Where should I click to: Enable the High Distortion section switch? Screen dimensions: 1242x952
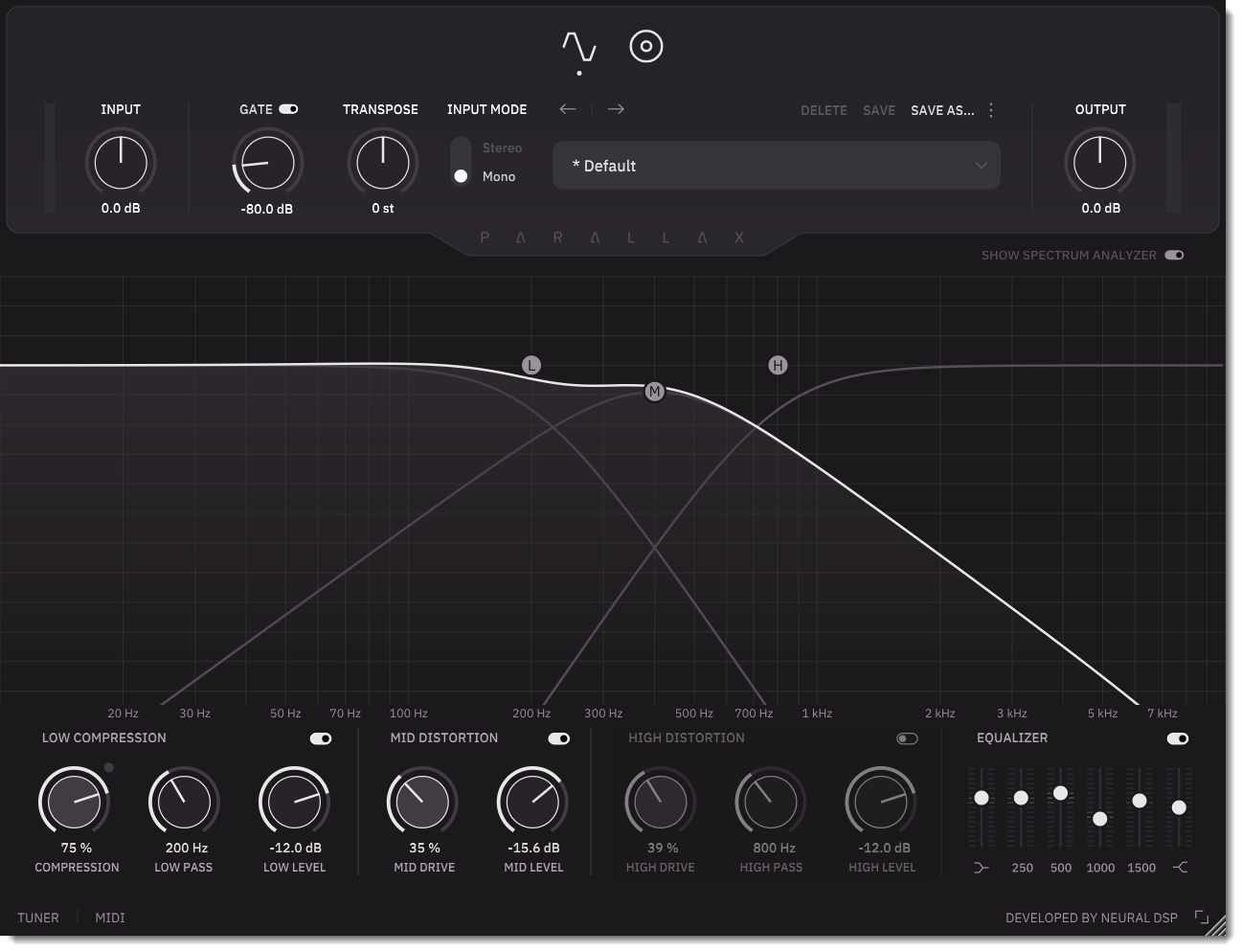[x=907, y=738]
